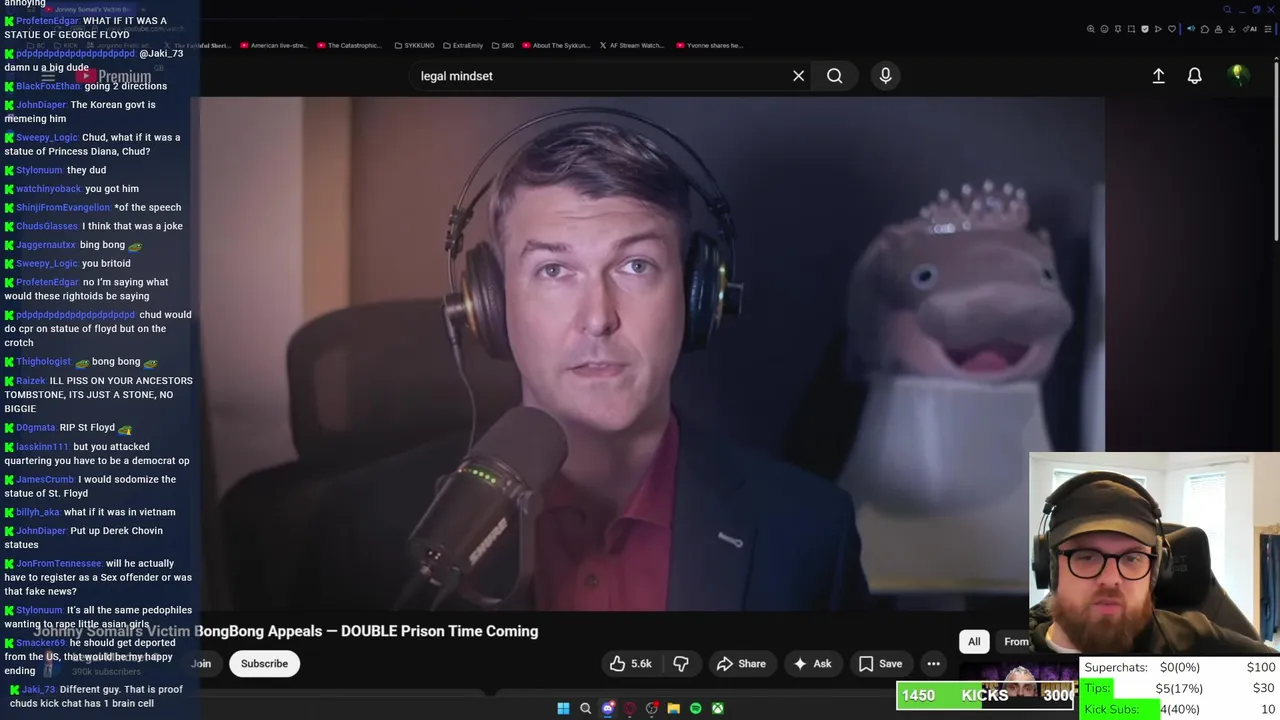Share the video
Image resolution: width=1280 pixels, height=720 pixels.
741,664
